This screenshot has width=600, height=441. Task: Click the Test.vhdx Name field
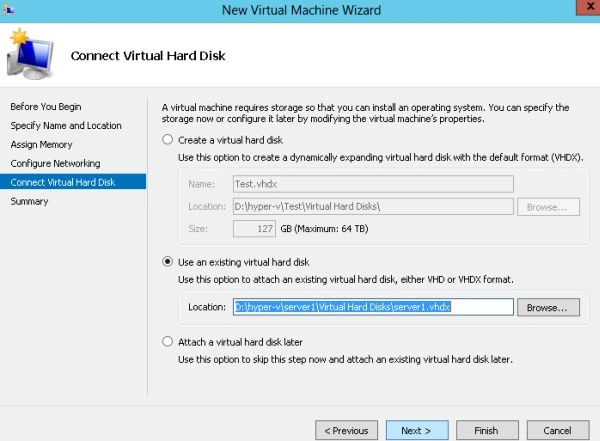pos(373,184)
